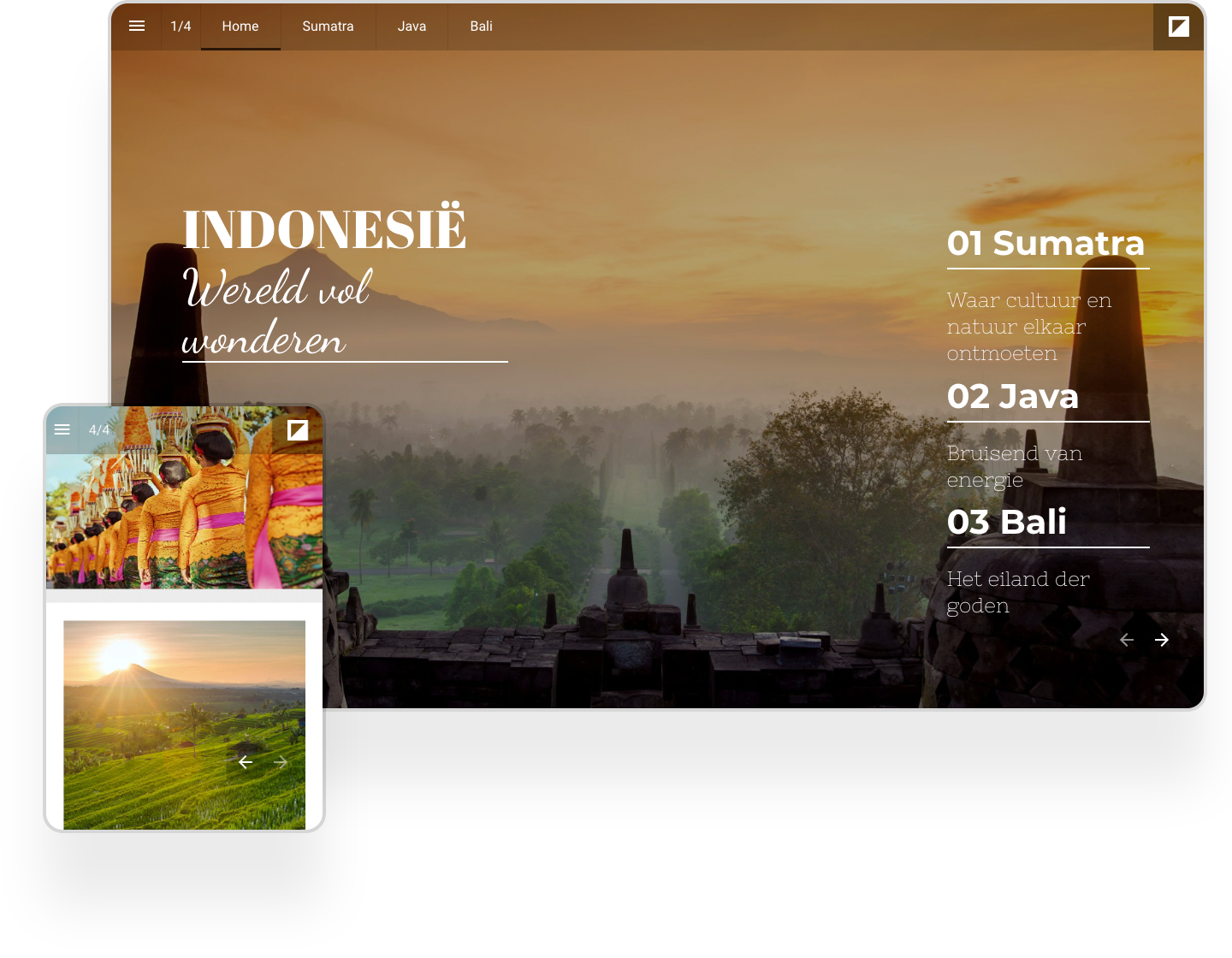Select the Bali tab in the navigation
Screen dimensions: 1232x958
(x=481, y=27)
